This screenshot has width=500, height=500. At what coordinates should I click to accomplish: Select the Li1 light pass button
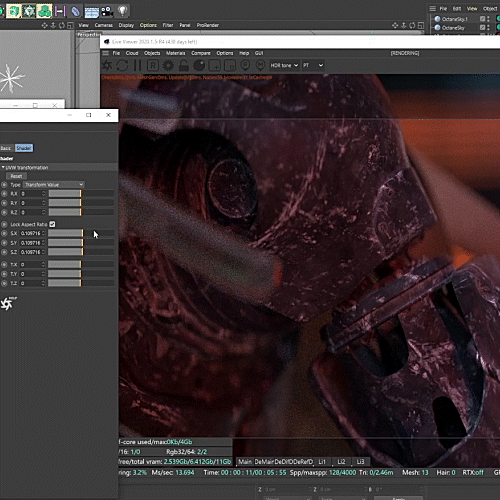[x=322, y=462]
